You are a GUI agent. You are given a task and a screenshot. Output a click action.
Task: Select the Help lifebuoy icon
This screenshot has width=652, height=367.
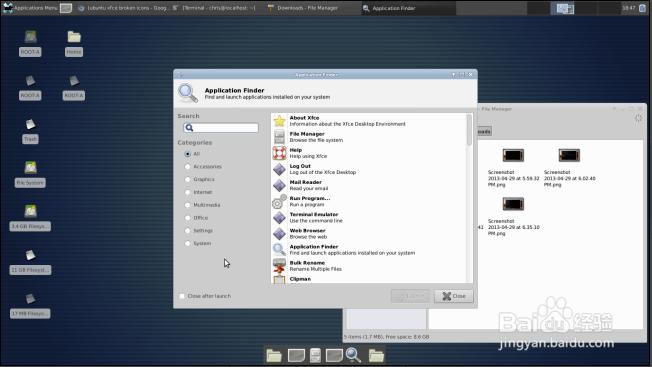tap(279, 153)
